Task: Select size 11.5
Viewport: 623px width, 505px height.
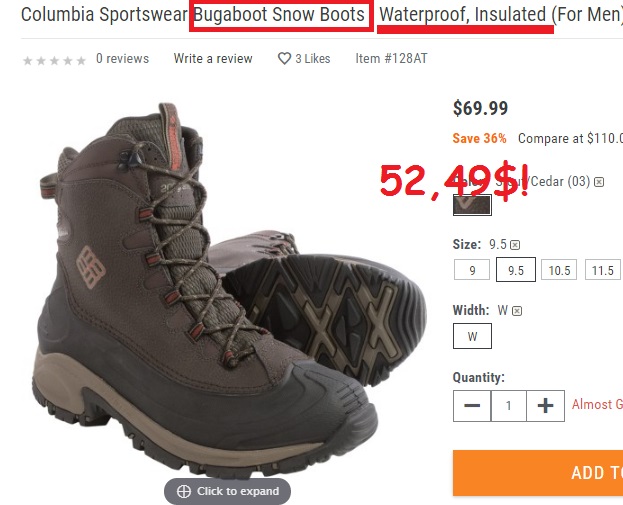Action: click(602, 270)
